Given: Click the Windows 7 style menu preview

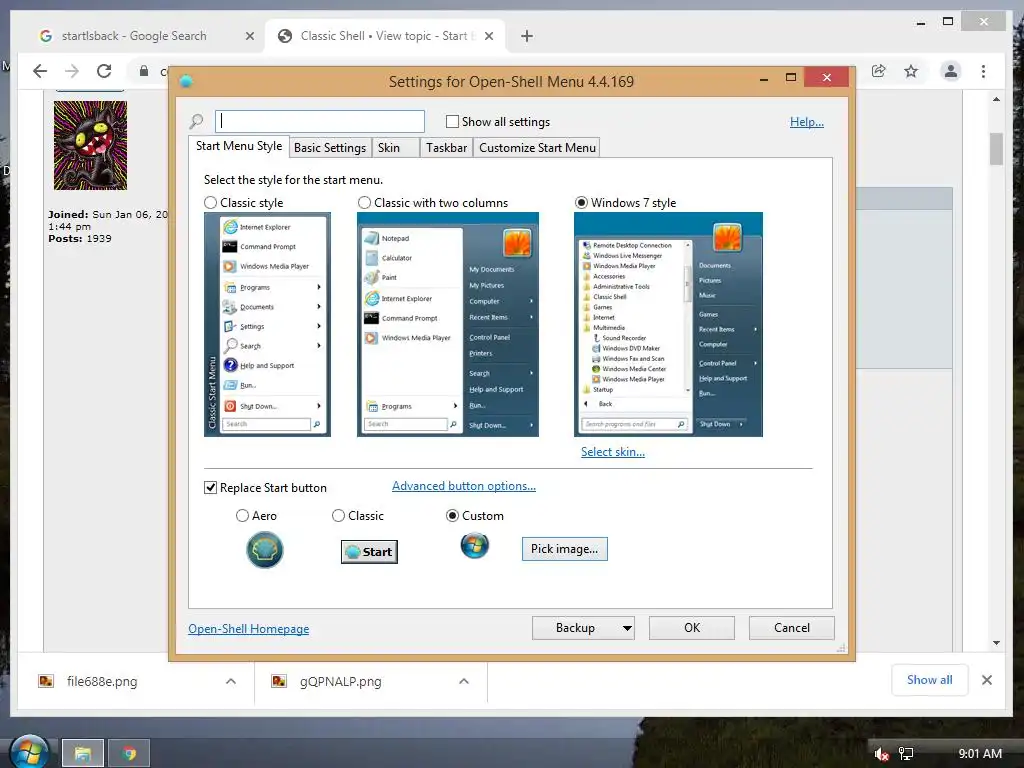Looking at the screenshot, I should [668, 325].
